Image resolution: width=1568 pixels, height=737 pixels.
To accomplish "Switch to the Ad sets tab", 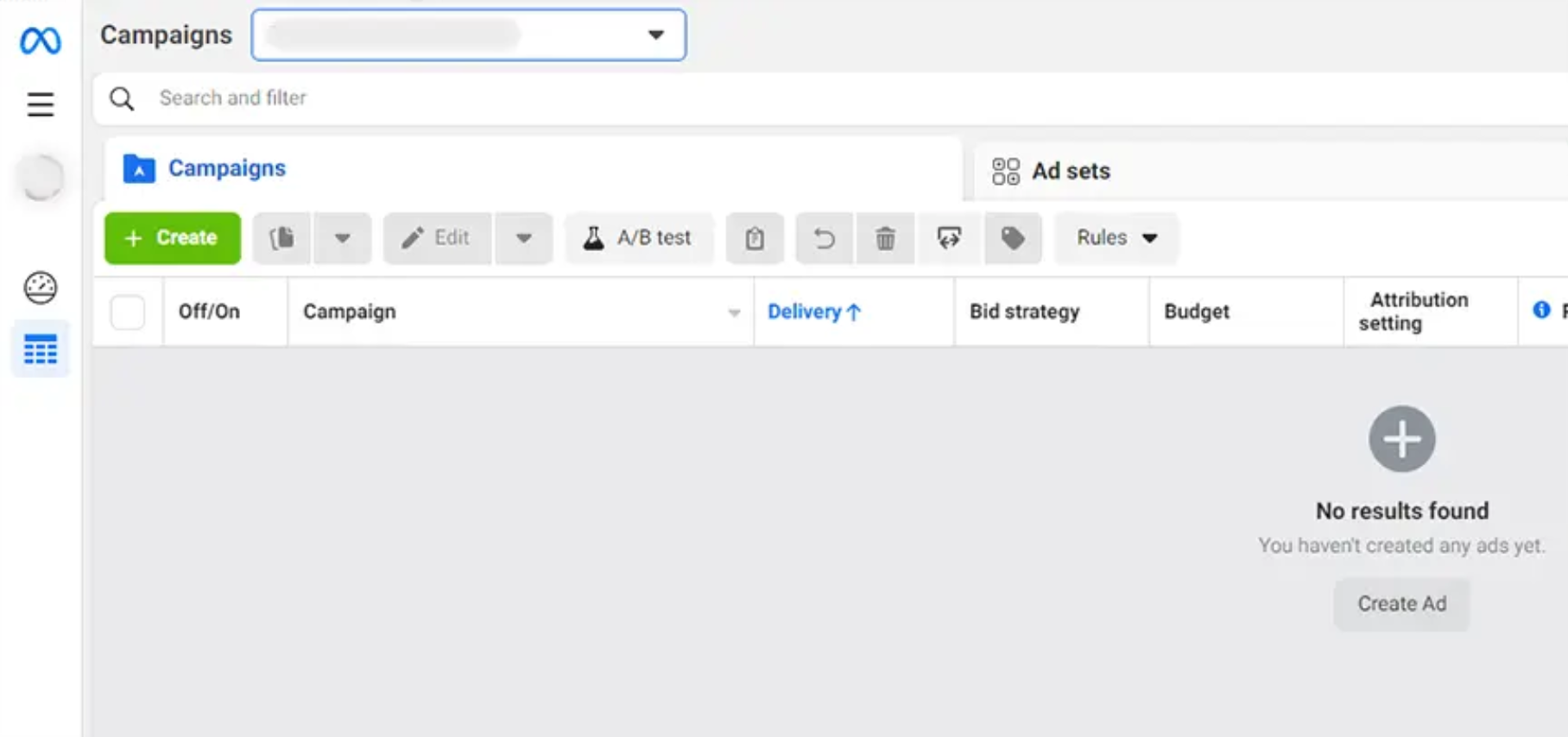I will pyautogui.click(x=1071, y=171).
